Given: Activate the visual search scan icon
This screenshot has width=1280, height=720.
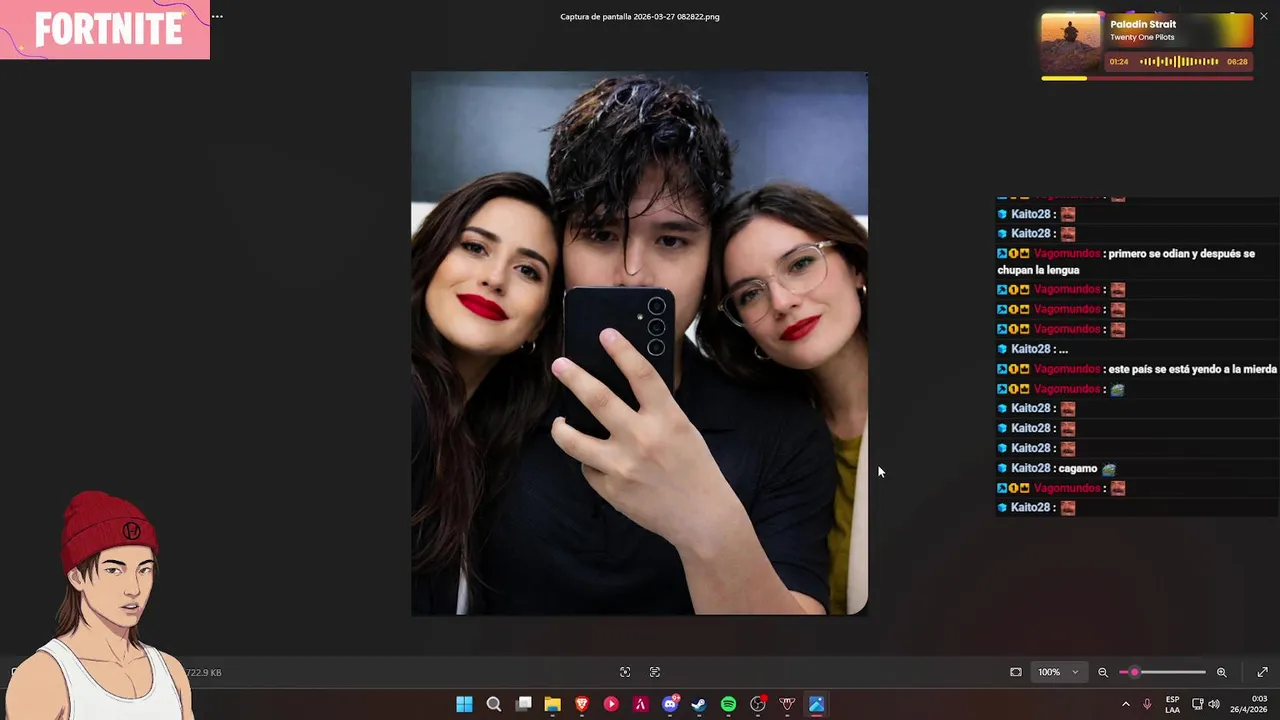Looking at the screenshot, I should tap(625, 672).
